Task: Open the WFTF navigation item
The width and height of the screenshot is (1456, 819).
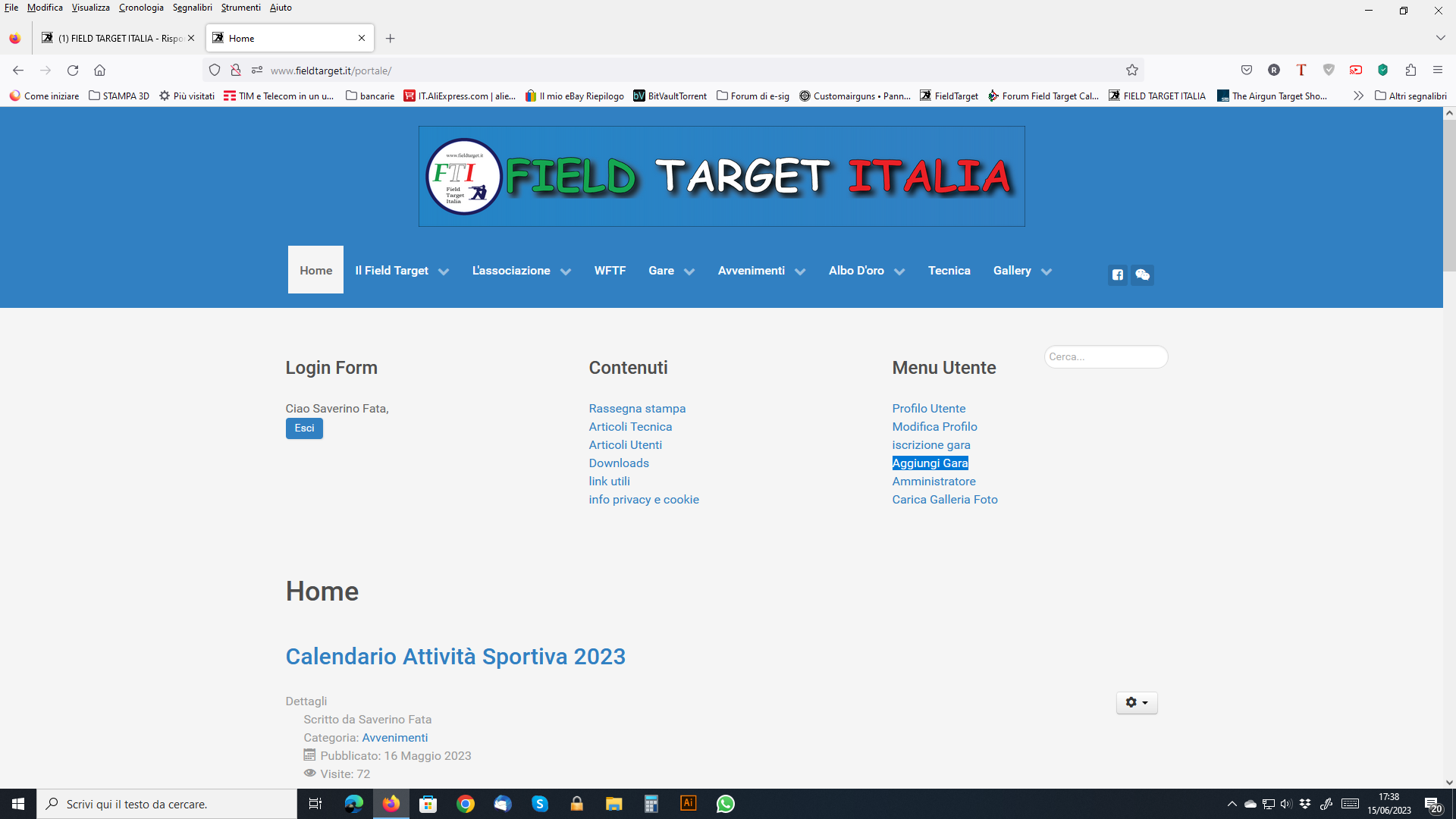Action: 610,271
